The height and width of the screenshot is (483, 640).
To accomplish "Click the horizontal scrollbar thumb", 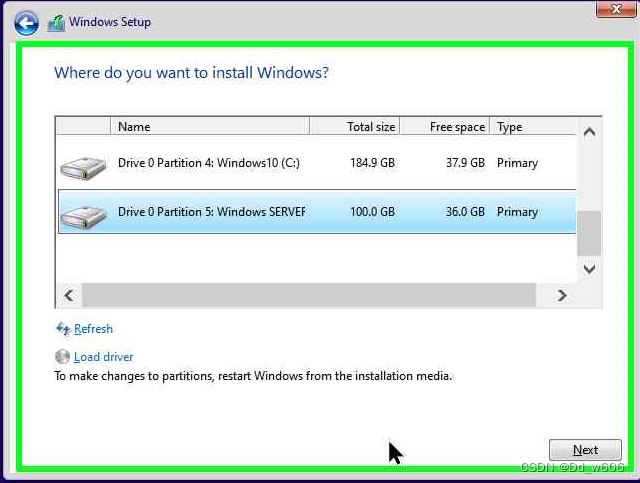I will pyautogui.click(x=309, y=295).
